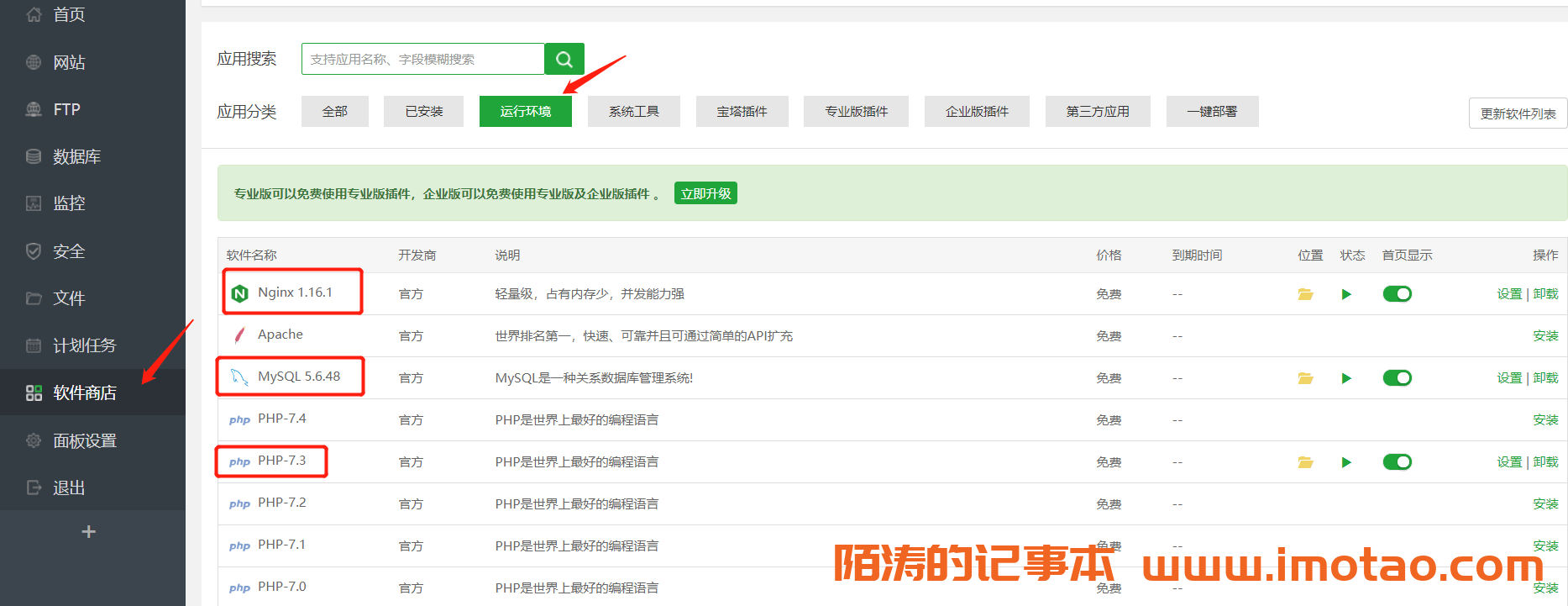Select the 系统工具 category tab
This screenshot has height=606, width=1568.
634,111
